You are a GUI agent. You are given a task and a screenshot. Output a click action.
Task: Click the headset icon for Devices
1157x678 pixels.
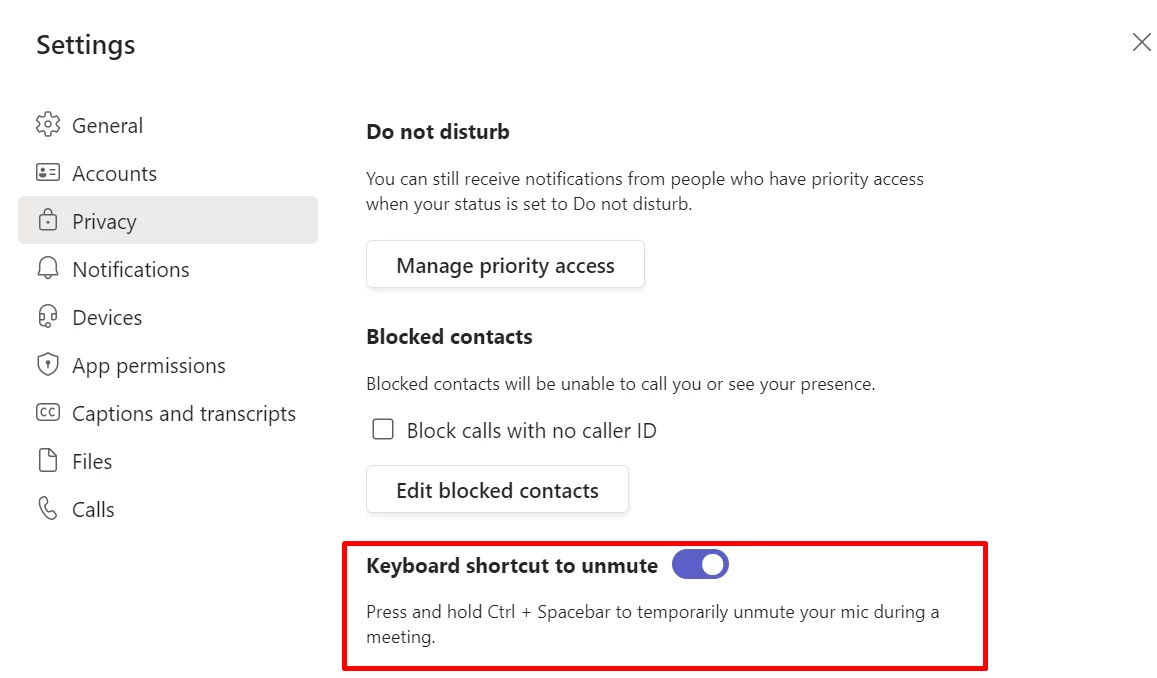(x=47, y=317)
